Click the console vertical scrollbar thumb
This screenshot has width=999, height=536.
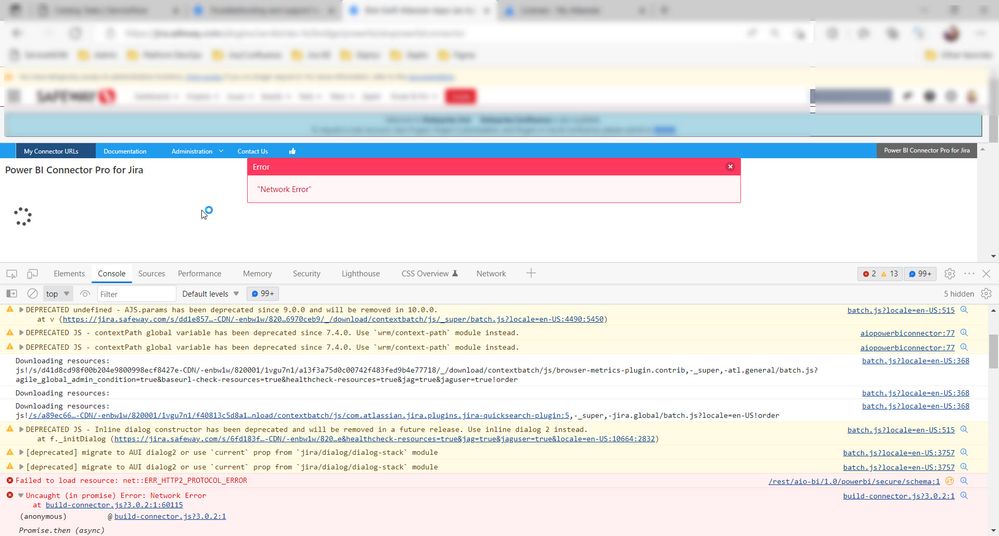click(x=993, y=351)
